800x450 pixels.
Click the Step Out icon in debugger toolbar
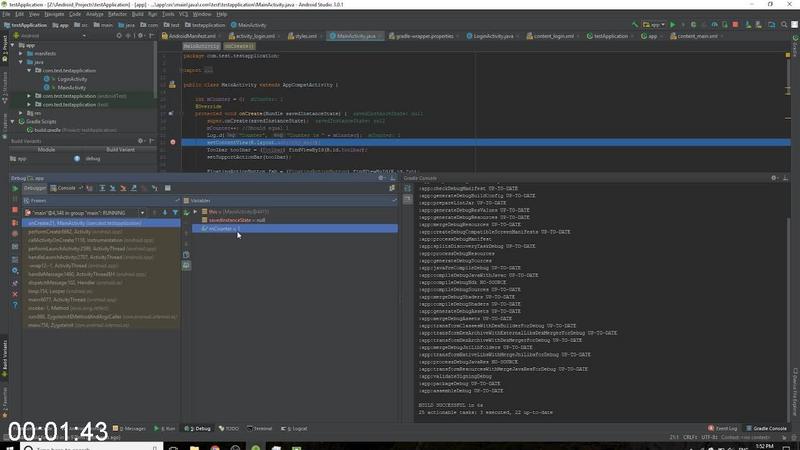[134, 188]
